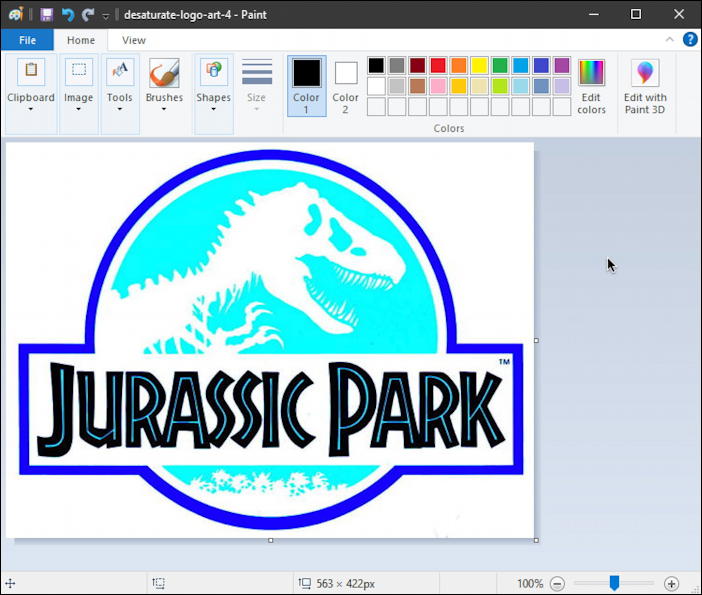The image size is (702, 595).
Task: Maximize the Paint window
Action: (636, 14)
